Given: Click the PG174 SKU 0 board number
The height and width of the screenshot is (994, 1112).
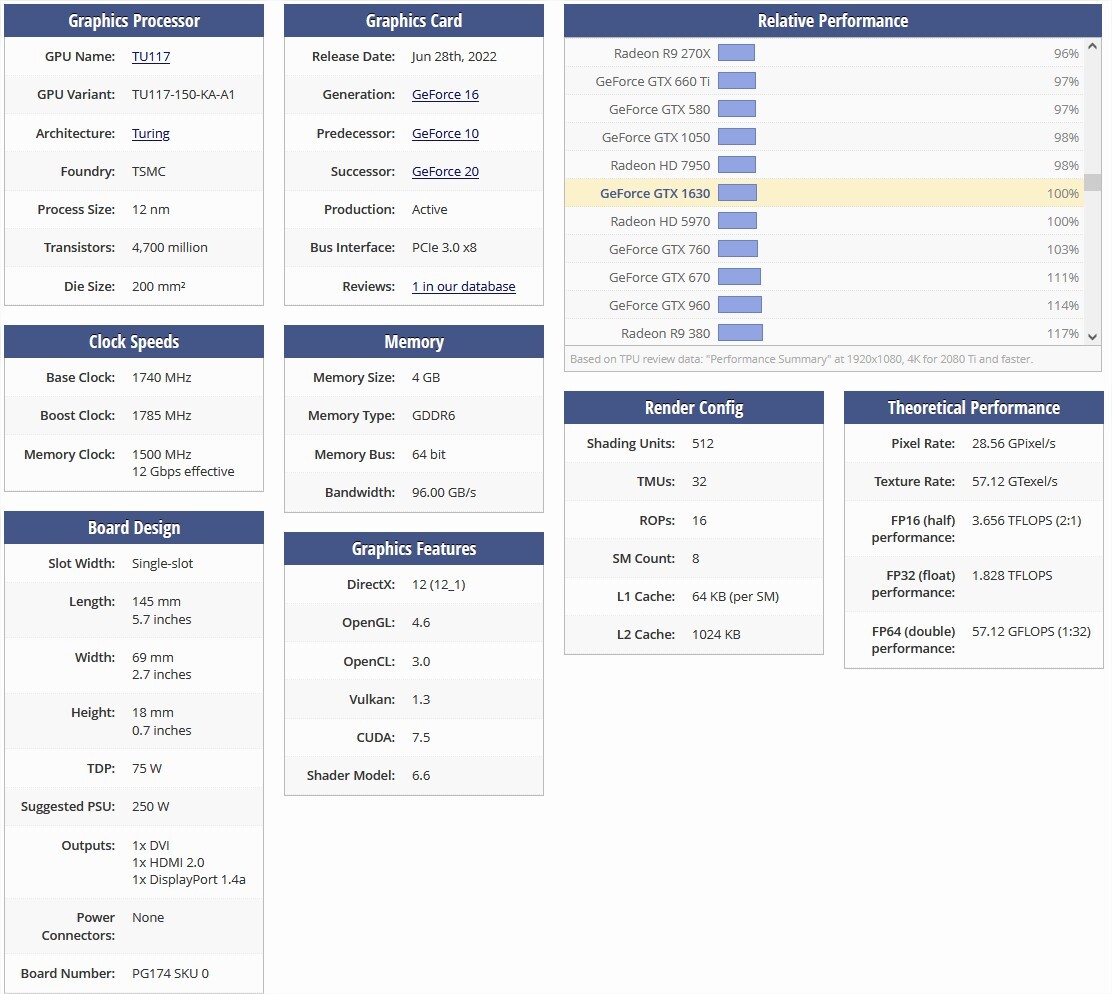Looking at the screenshot, I should [170, 973].
